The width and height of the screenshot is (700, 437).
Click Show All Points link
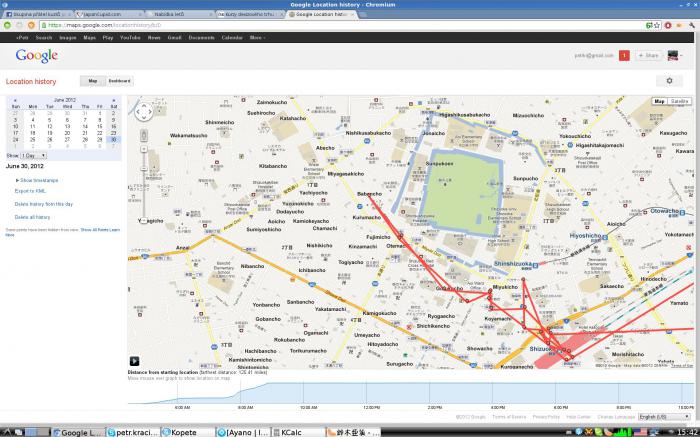coord(94,230)
